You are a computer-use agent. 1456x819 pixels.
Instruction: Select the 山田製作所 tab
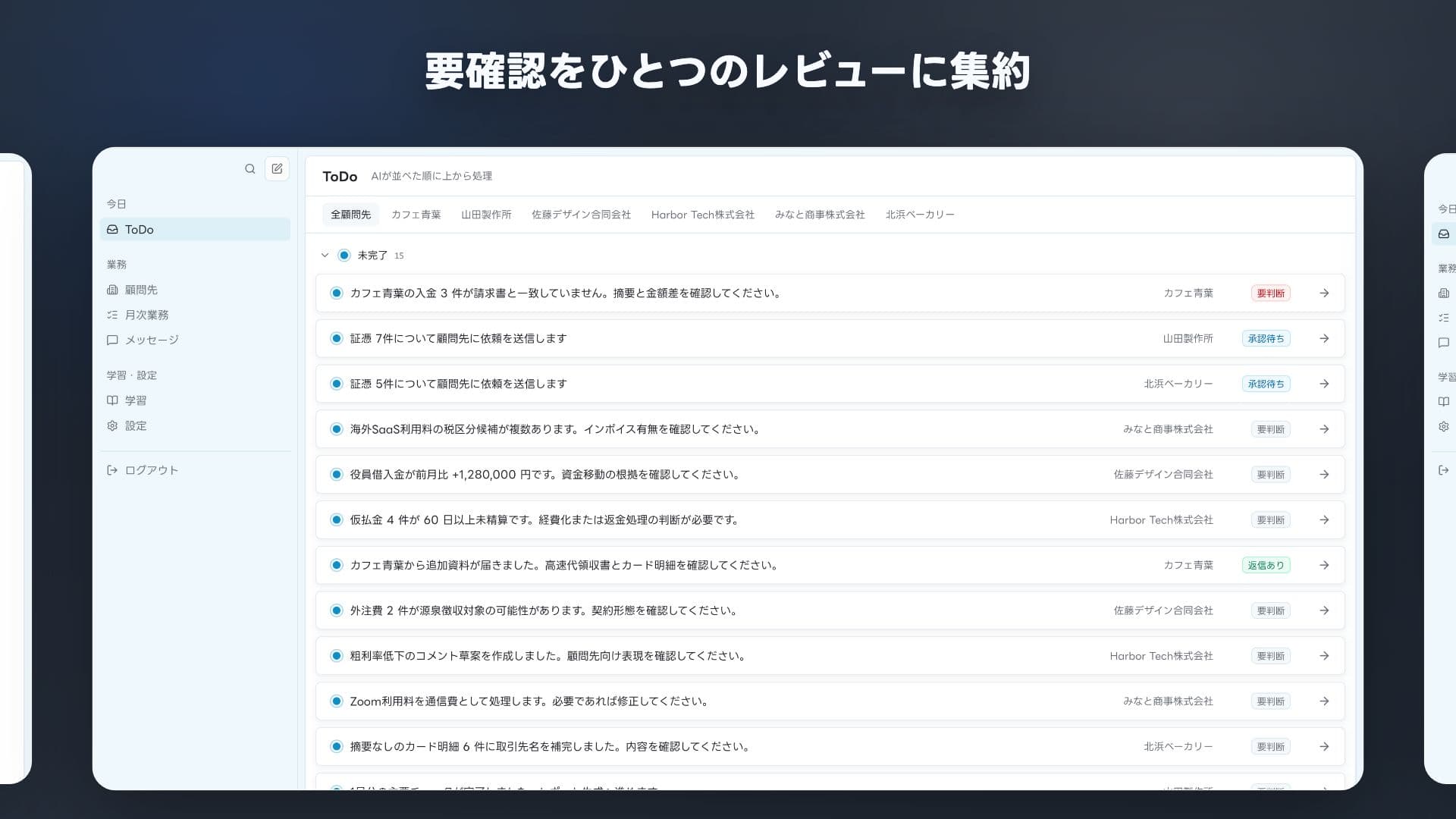pyautogui.click(x=486, y=215)
